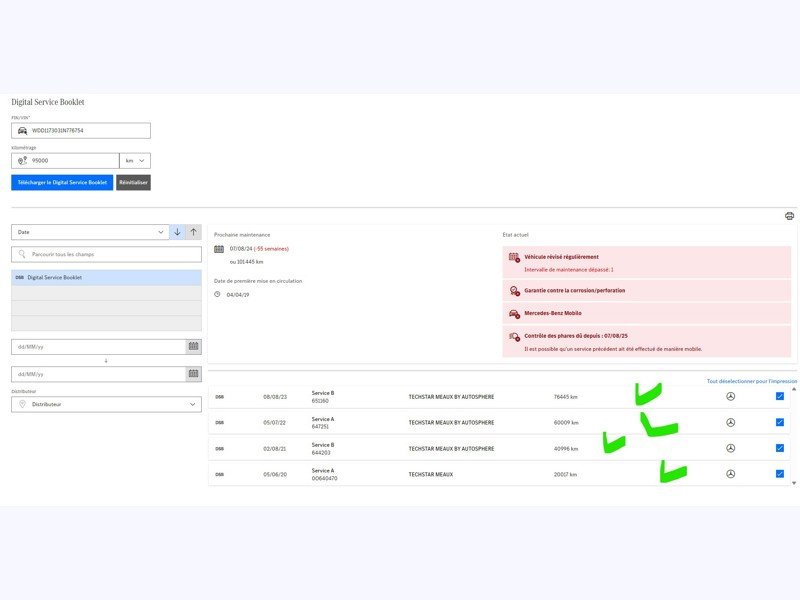The height and width of the screenshot is (600, 800).
Task: Uncheck the 02/08/21 Service B print checkbox
Action: pos(779,448)
